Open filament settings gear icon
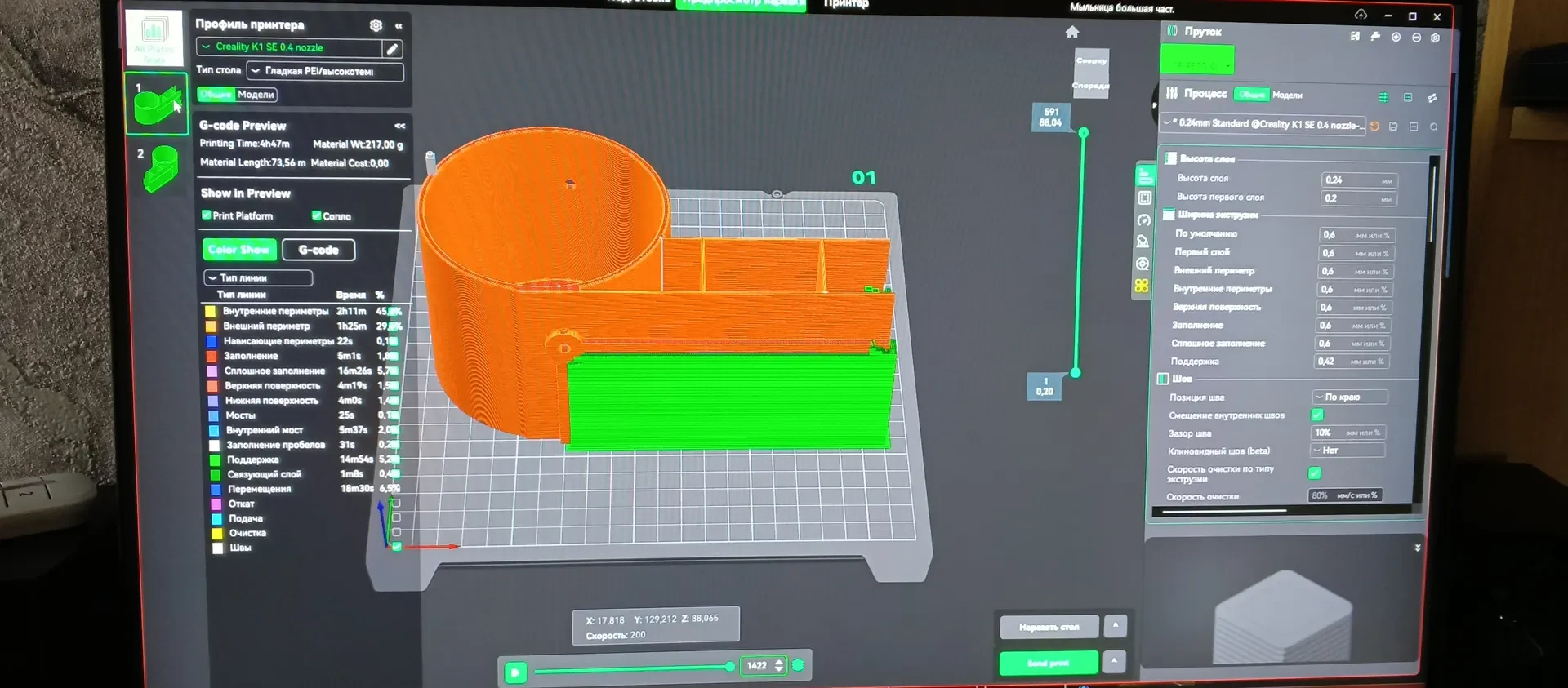 coord(1435,38)
